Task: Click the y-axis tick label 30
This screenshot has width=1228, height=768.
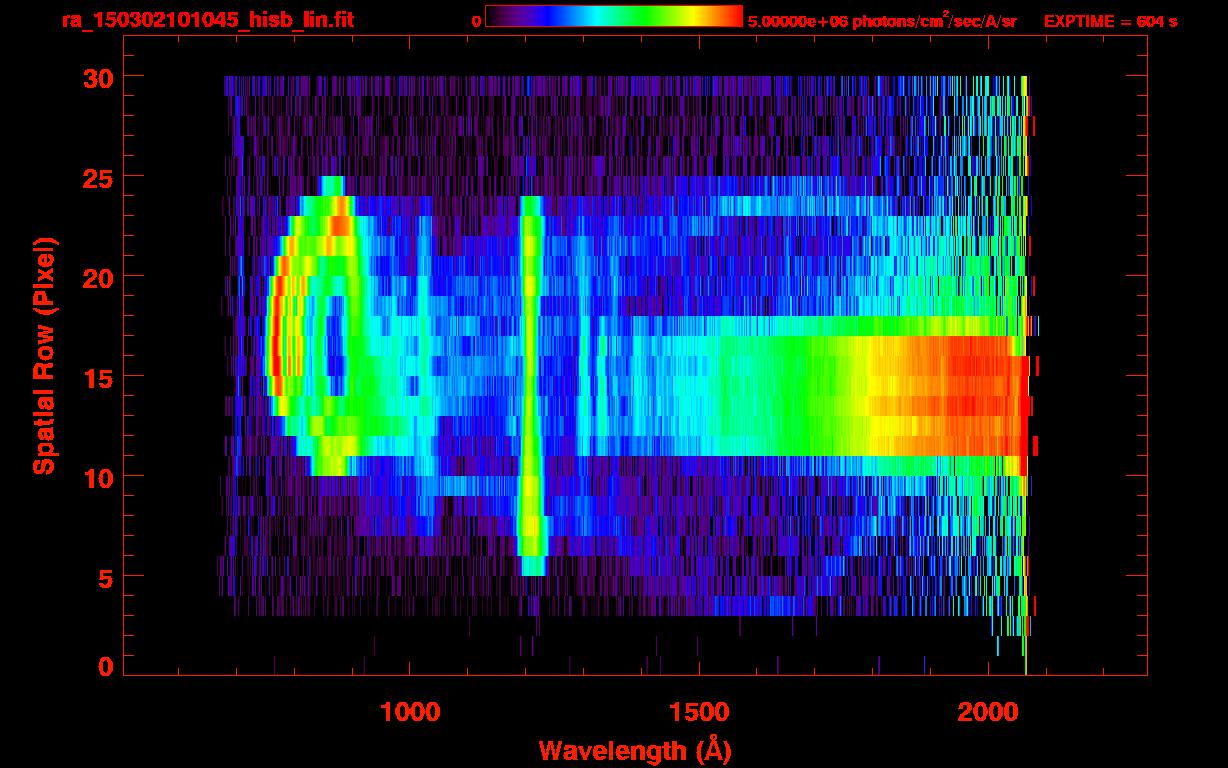Action: (97, 77)
